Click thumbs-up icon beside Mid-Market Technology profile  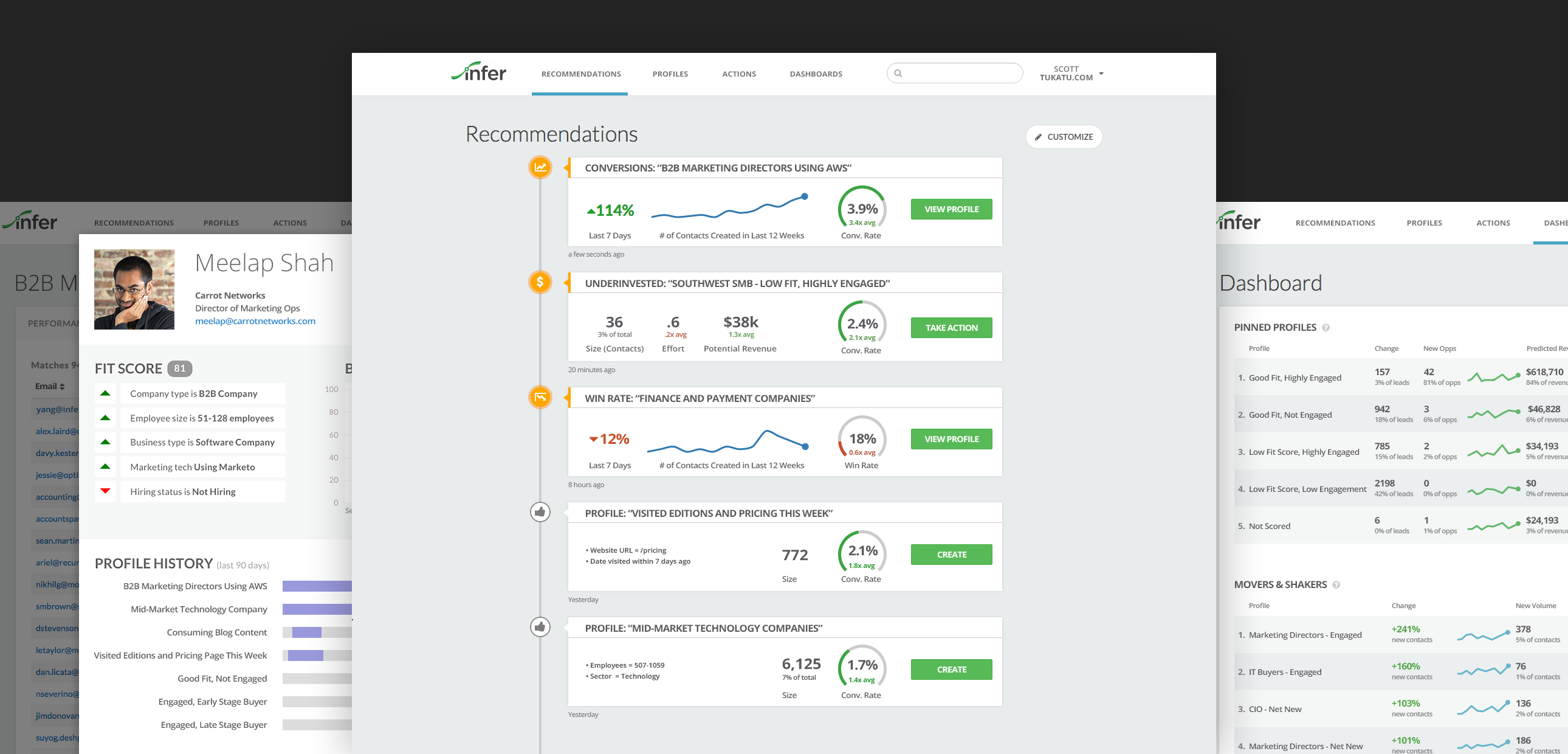[x=540, y=627]
